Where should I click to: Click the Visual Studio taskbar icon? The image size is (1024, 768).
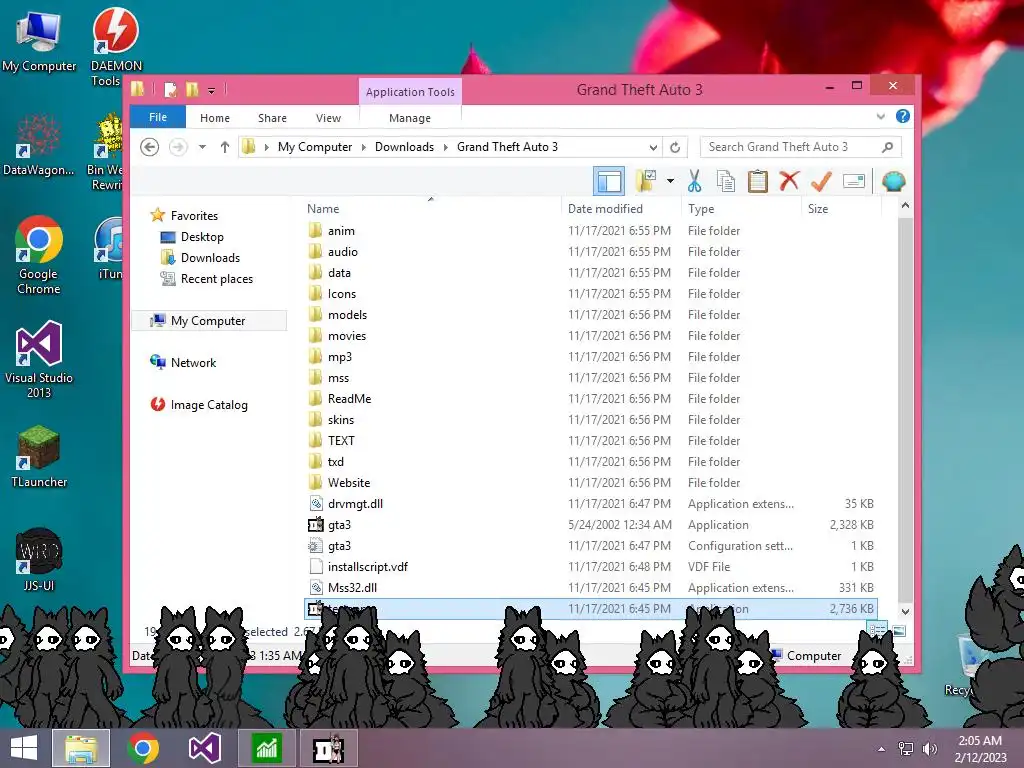coord(204,748)
